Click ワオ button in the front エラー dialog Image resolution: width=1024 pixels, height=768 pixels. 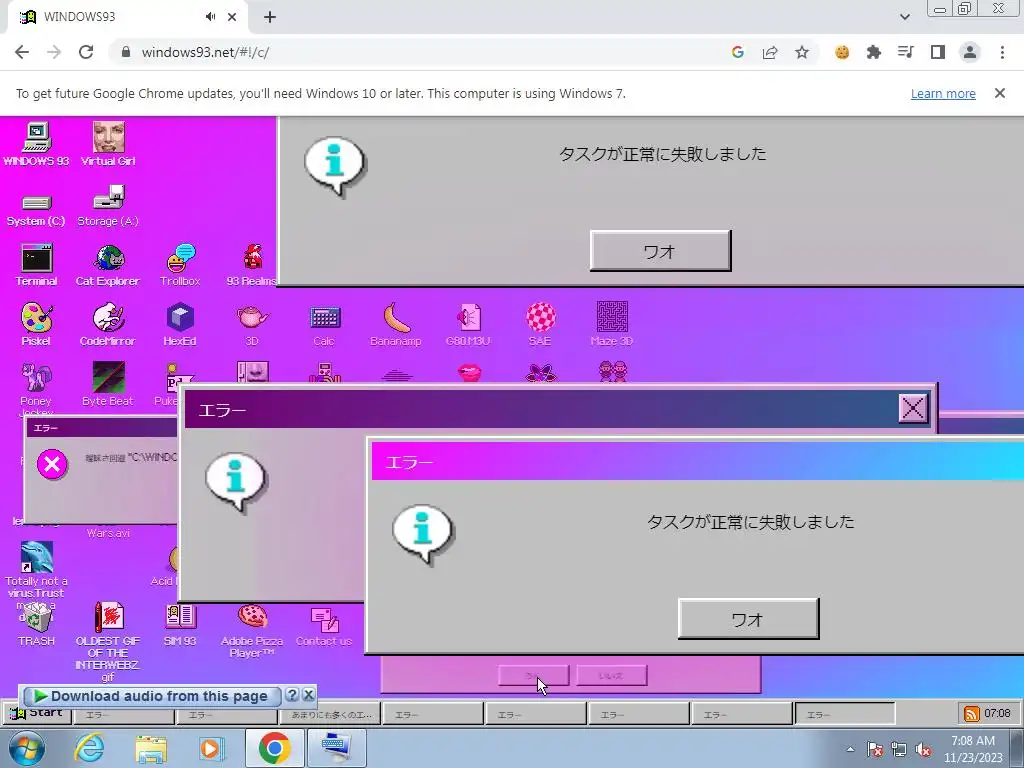click(748, 618)
